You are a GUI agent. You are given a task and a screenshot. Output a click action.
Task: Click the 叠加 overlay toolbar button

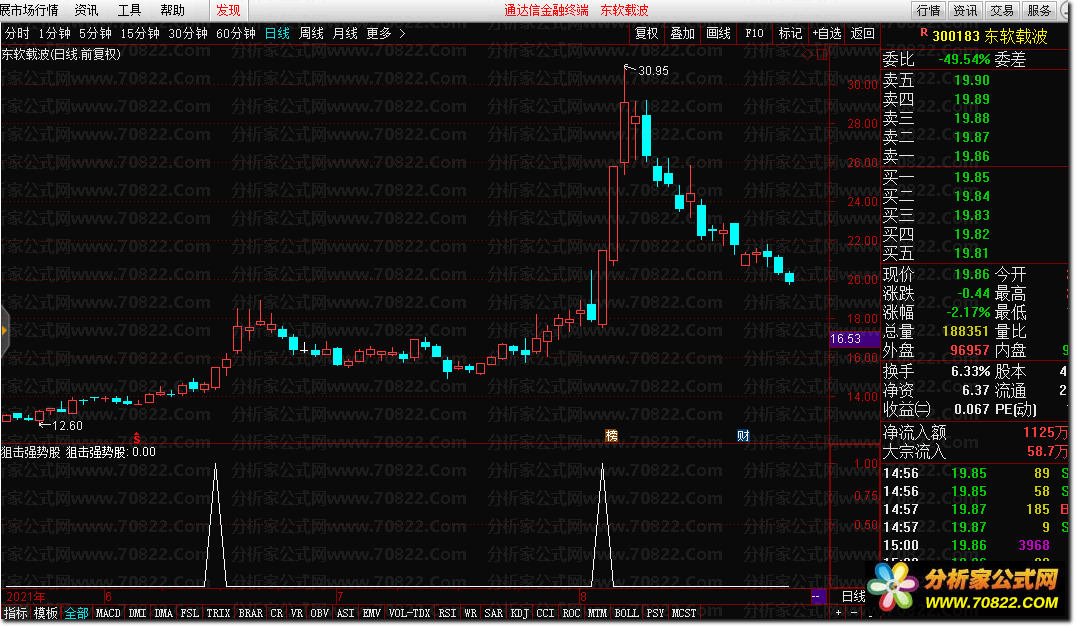[x=682, y=33]
